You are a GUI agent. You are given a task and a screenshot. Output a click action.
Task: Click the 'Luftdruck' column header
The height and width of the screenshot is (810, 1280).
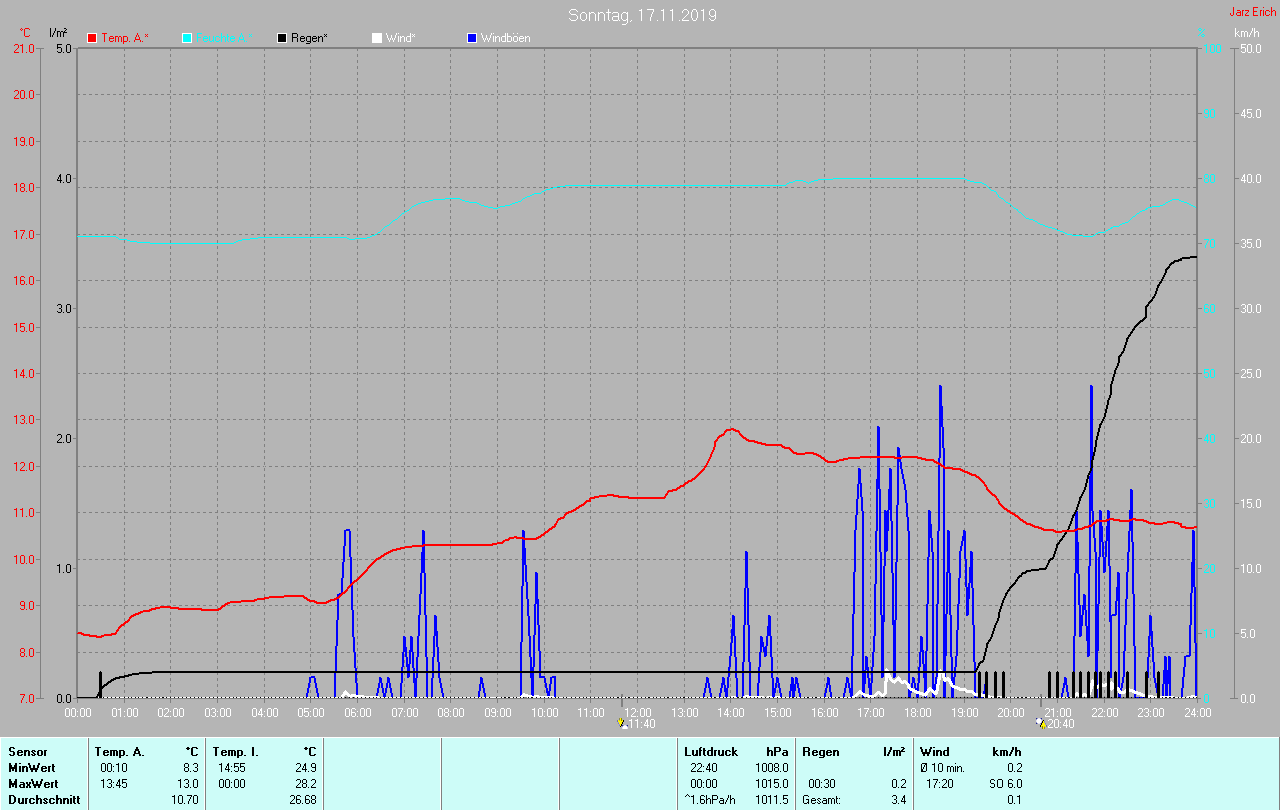711,751
